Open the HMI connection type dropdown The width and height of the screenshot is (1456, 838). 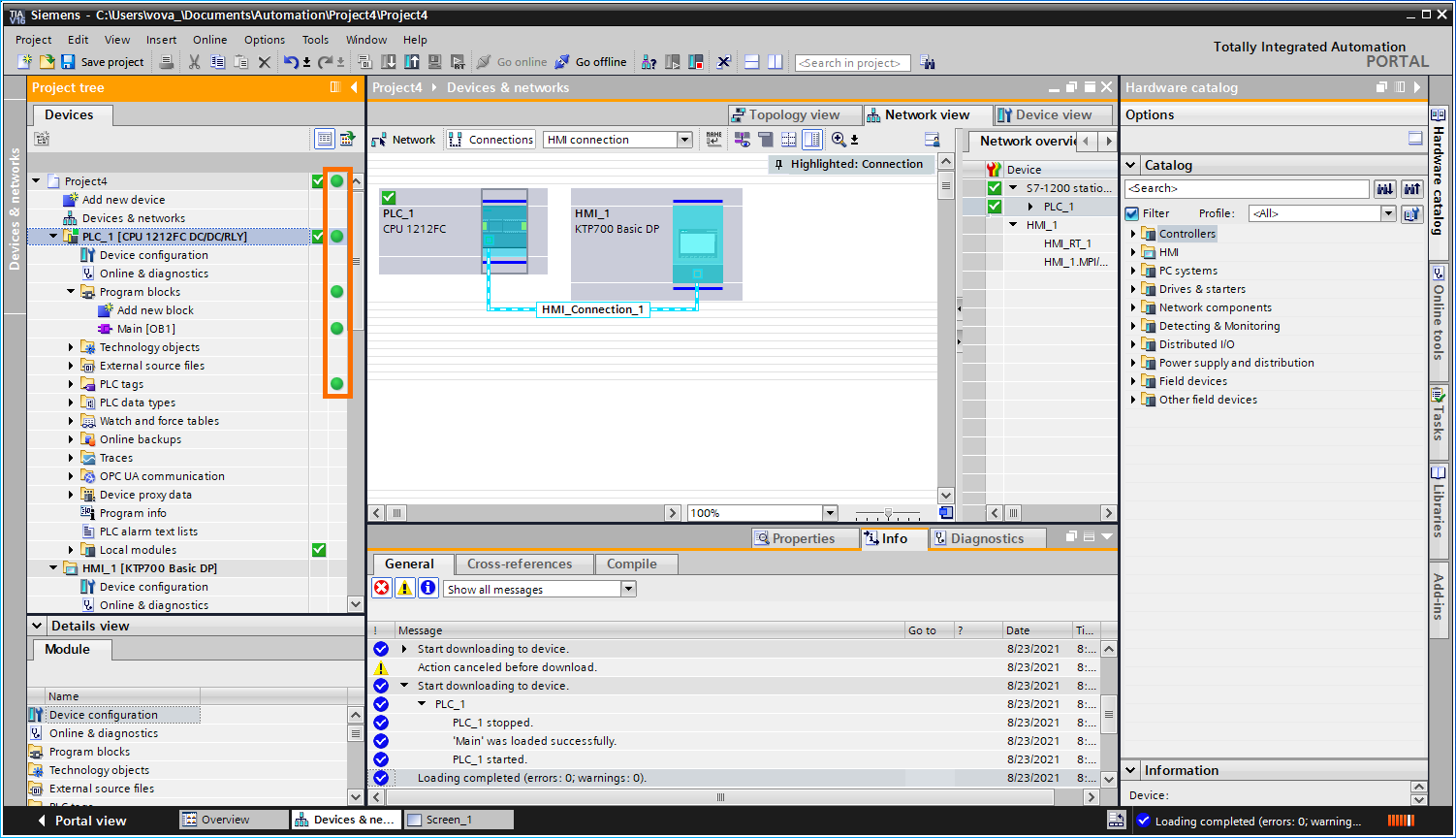(684, 140)
